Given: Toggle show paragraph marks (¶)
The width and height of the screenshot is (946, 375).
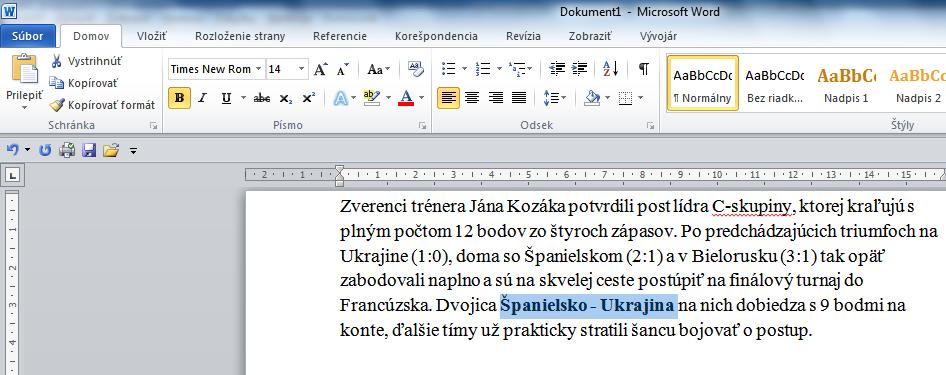Looking at the screenshot, I should pyautogui.click(x=644, y=69).
